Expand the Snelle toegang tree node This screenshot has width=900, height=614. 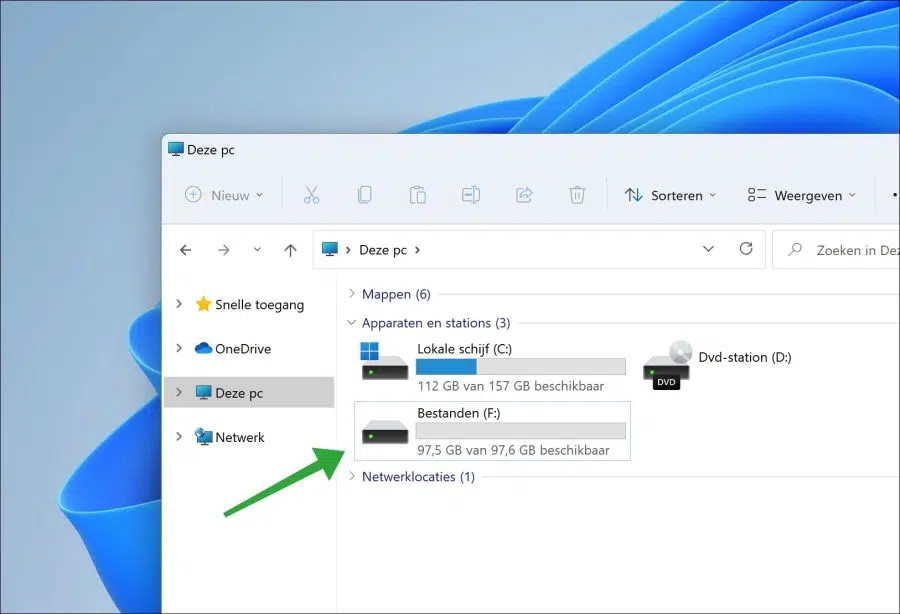[x=179, y=304]
